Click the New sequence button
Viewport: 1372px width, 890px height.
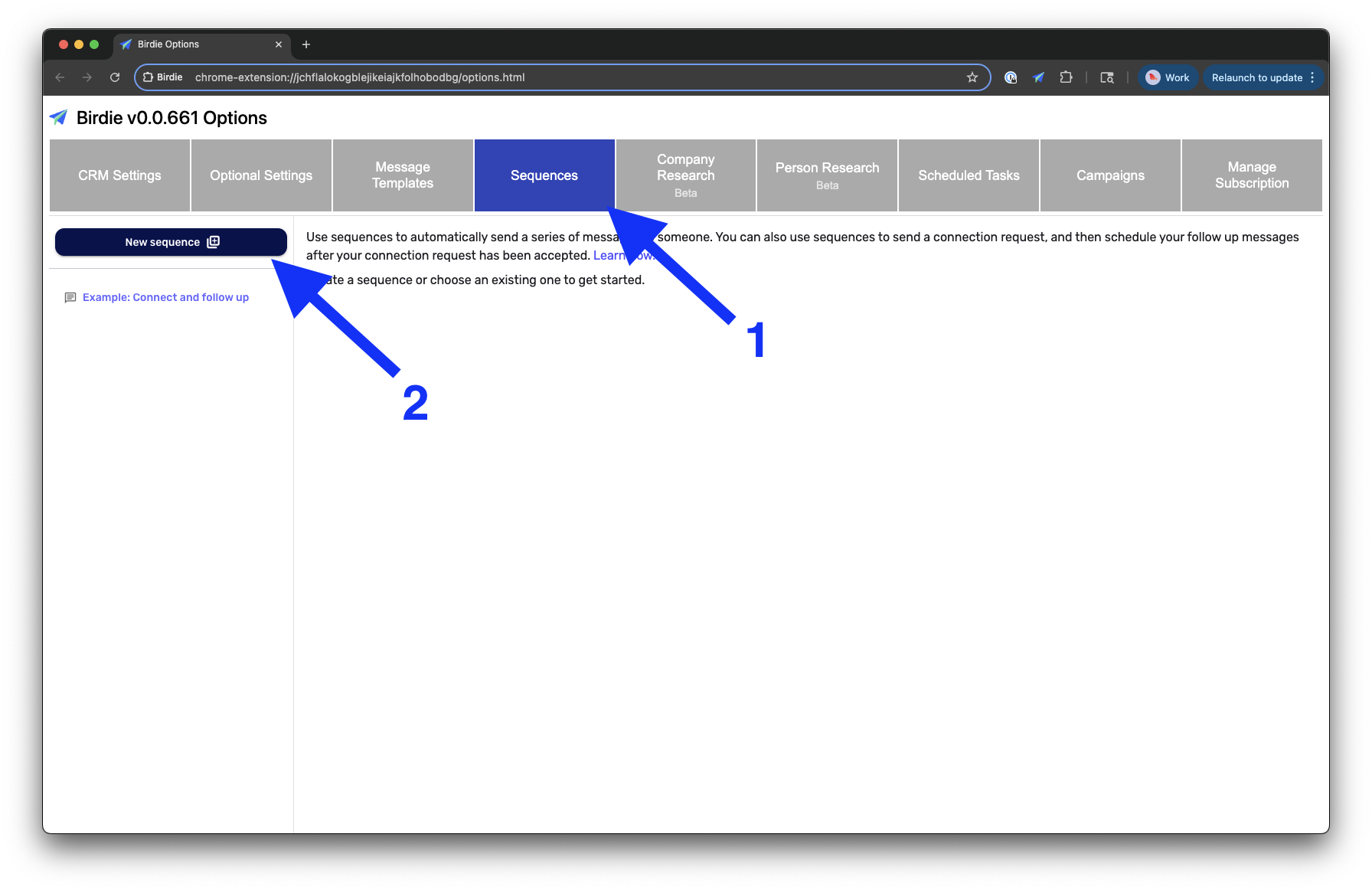click(171, 242)
